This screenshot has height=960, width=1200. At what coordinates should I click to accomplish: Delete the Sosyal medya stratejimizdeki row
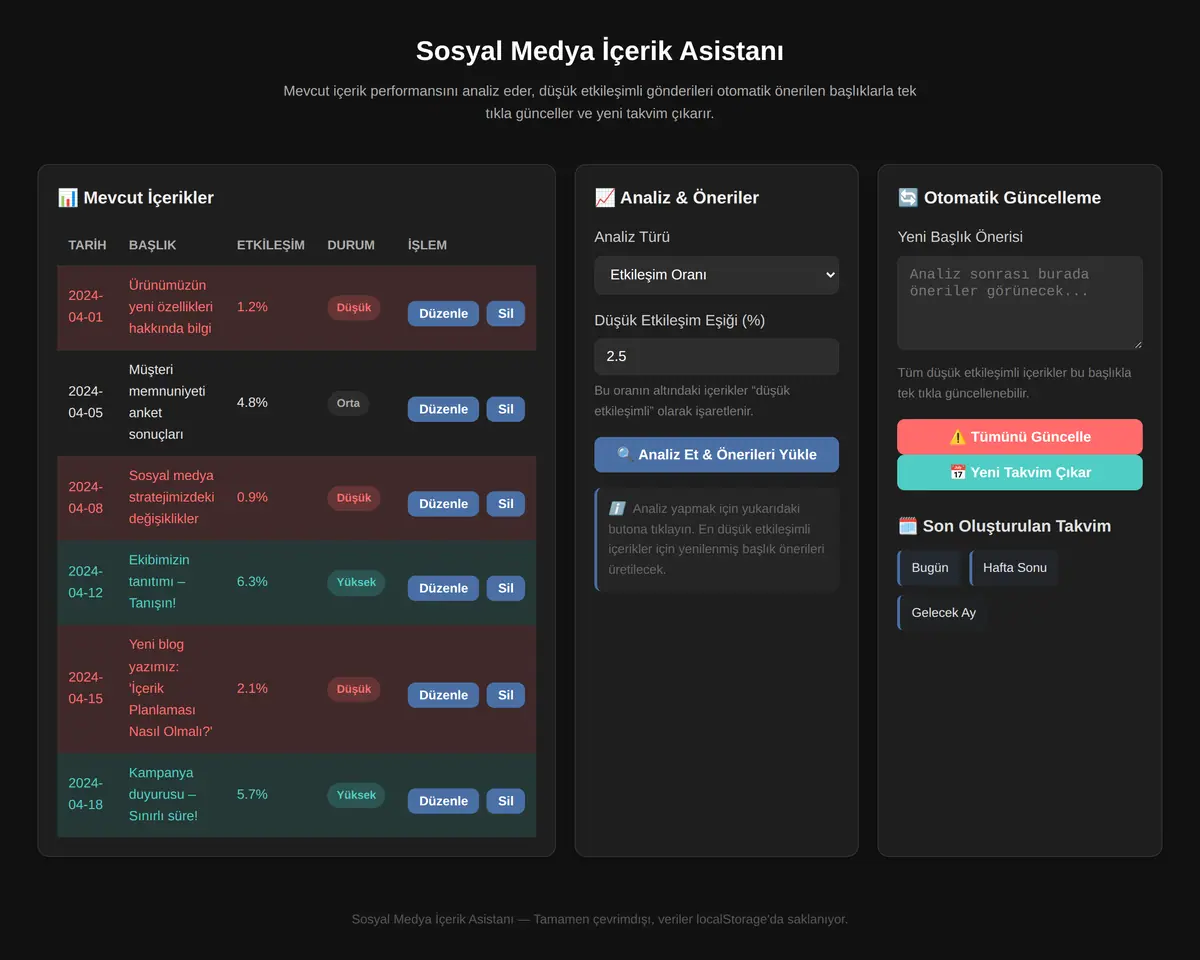click(506, 504)
